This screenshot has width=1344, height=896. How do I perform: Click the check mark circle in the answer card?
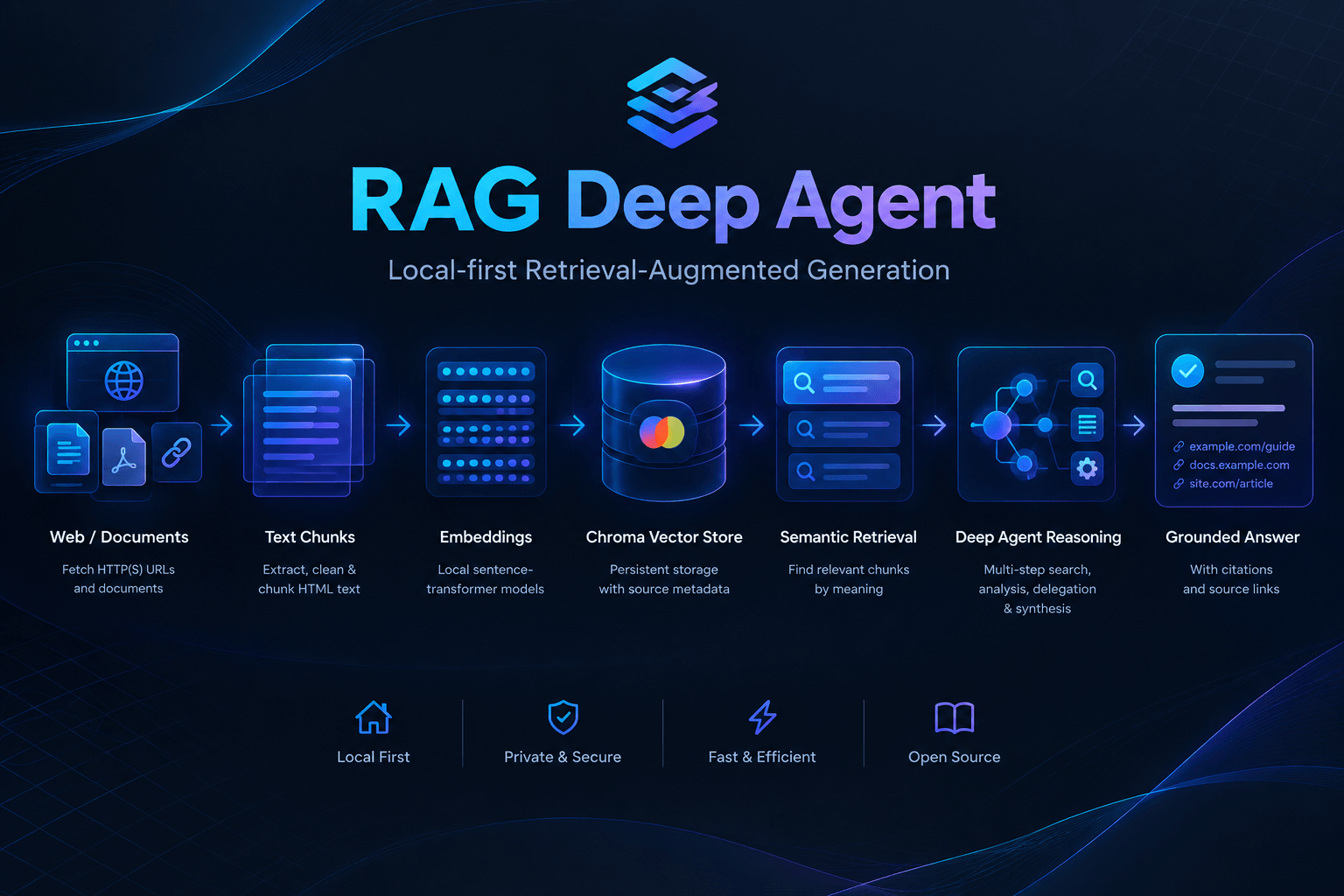[1187, 371]
